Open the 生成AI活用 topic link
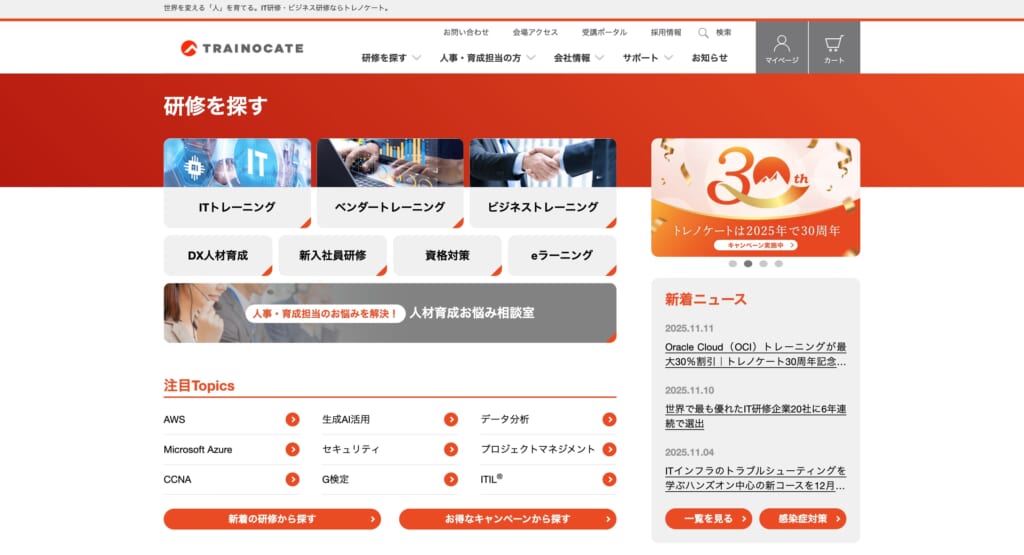1024x555 pixels. (x=346, y=419)
